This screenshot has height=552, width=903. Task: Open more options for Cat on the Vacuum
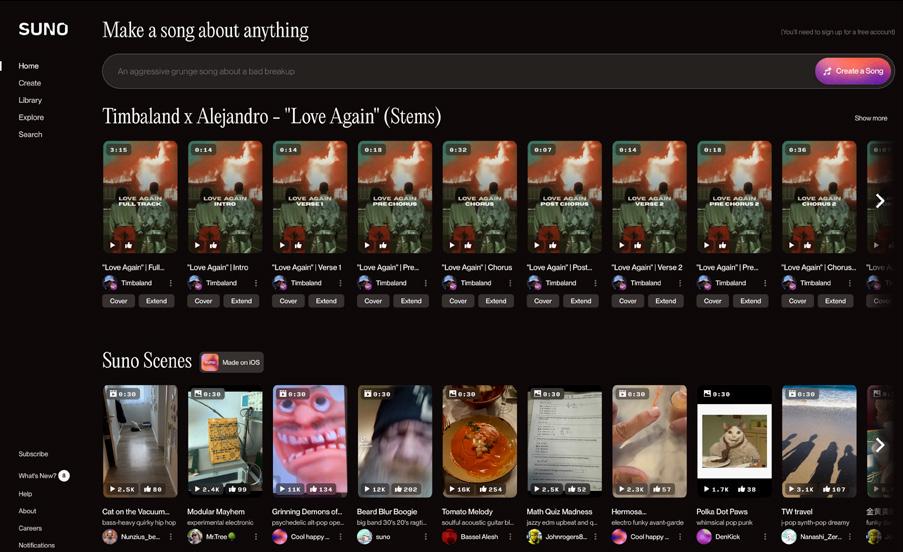click(x=170, y=536)
